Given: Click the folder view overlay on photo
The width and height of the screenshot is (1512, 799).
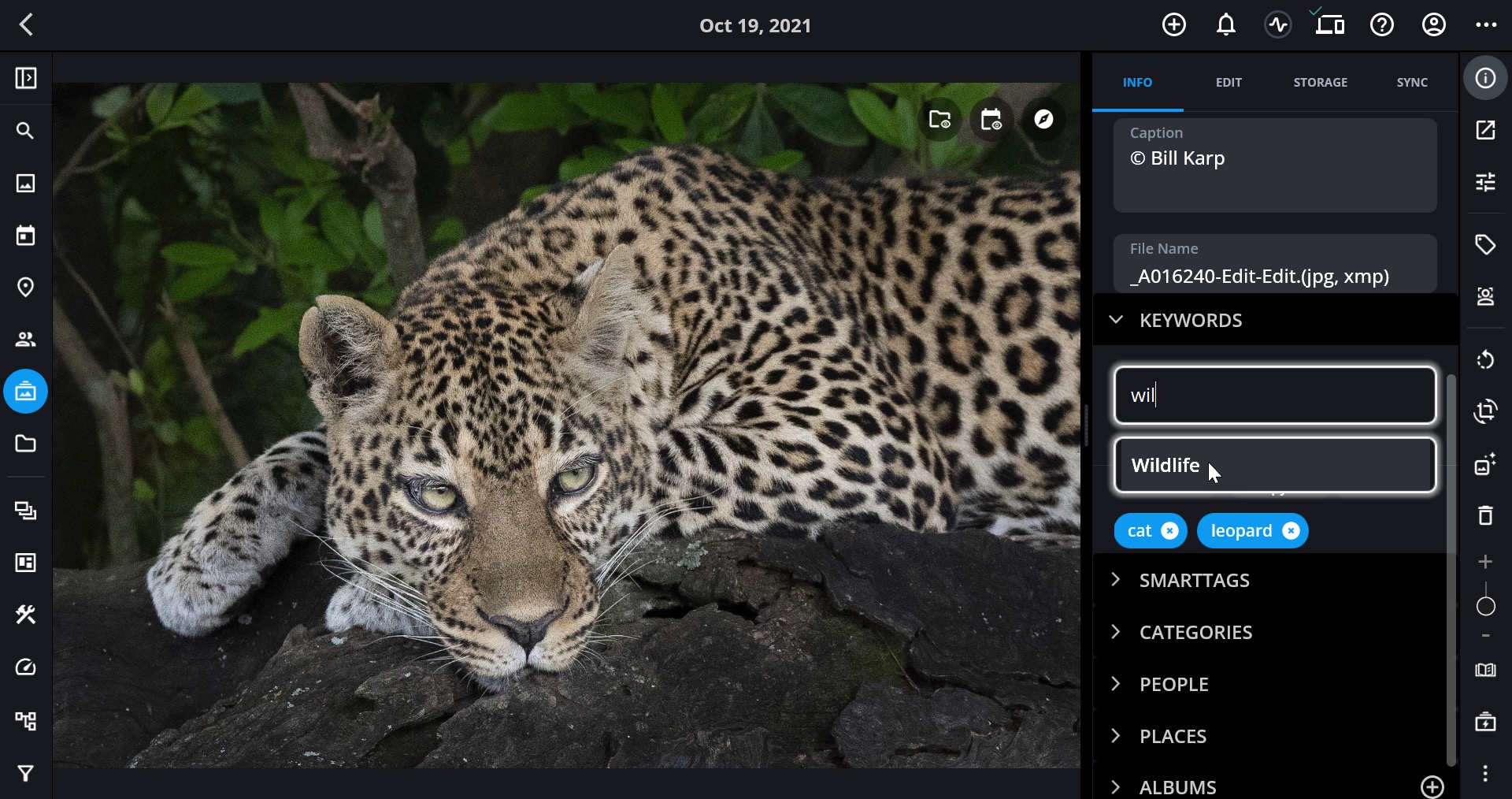Looking at the screenshot, I should (x=939, y=119).
